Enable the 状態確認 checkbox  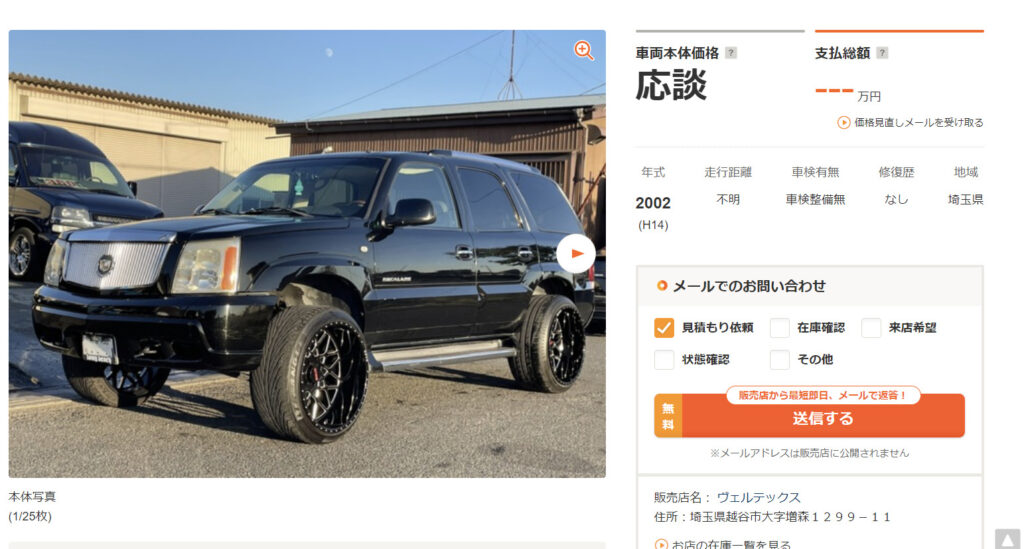[x=664, y=359]
